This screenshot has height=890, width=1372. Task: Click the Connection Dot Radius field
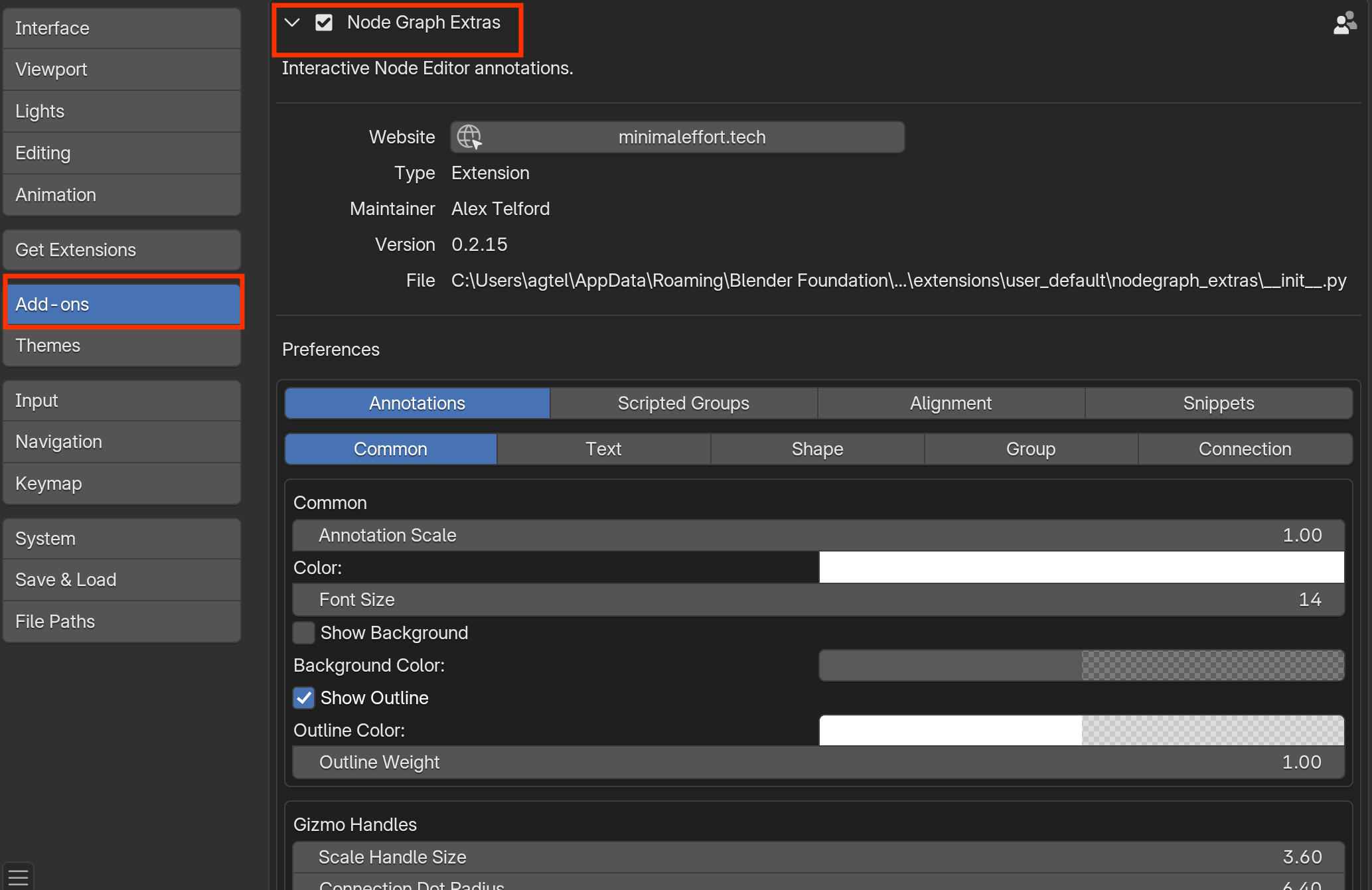pyautogui.click(x=818, y=883)
